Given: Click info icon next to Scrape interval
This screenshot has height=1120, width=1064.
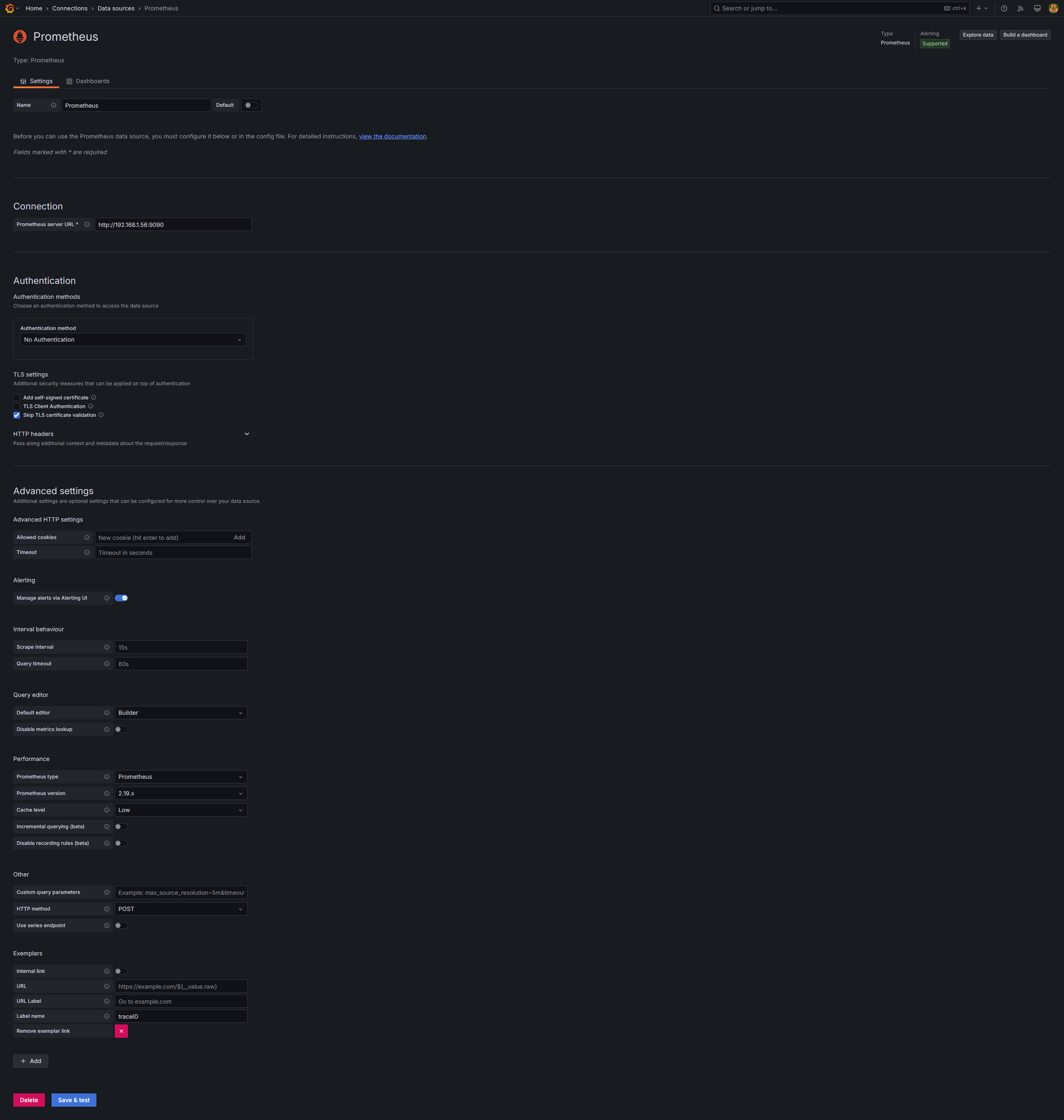Looking at the screenshot, I should click(x=107, y=647).
